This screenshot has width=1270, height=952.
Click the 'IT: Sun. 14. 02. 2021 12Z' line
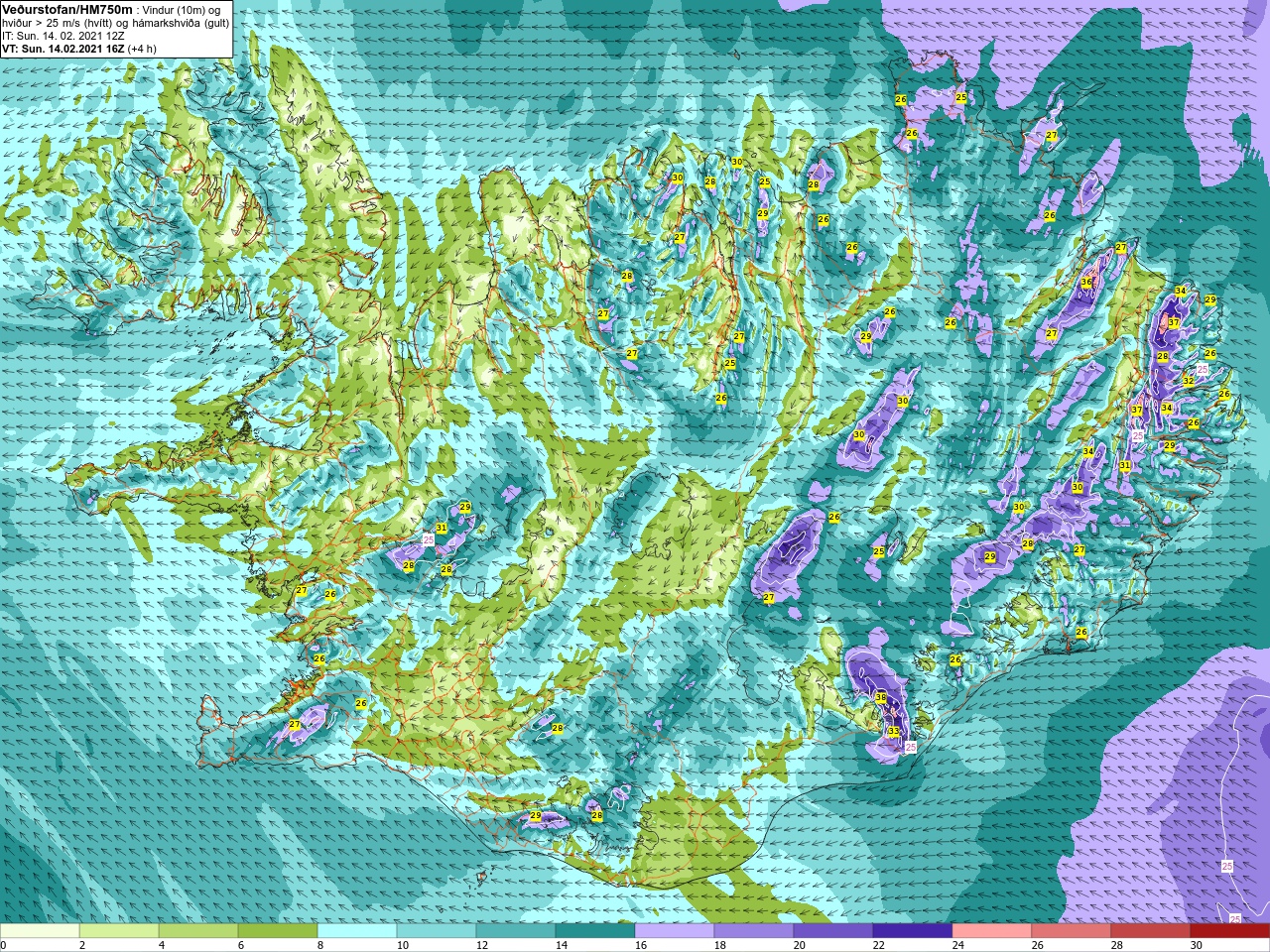coord(63,36)
